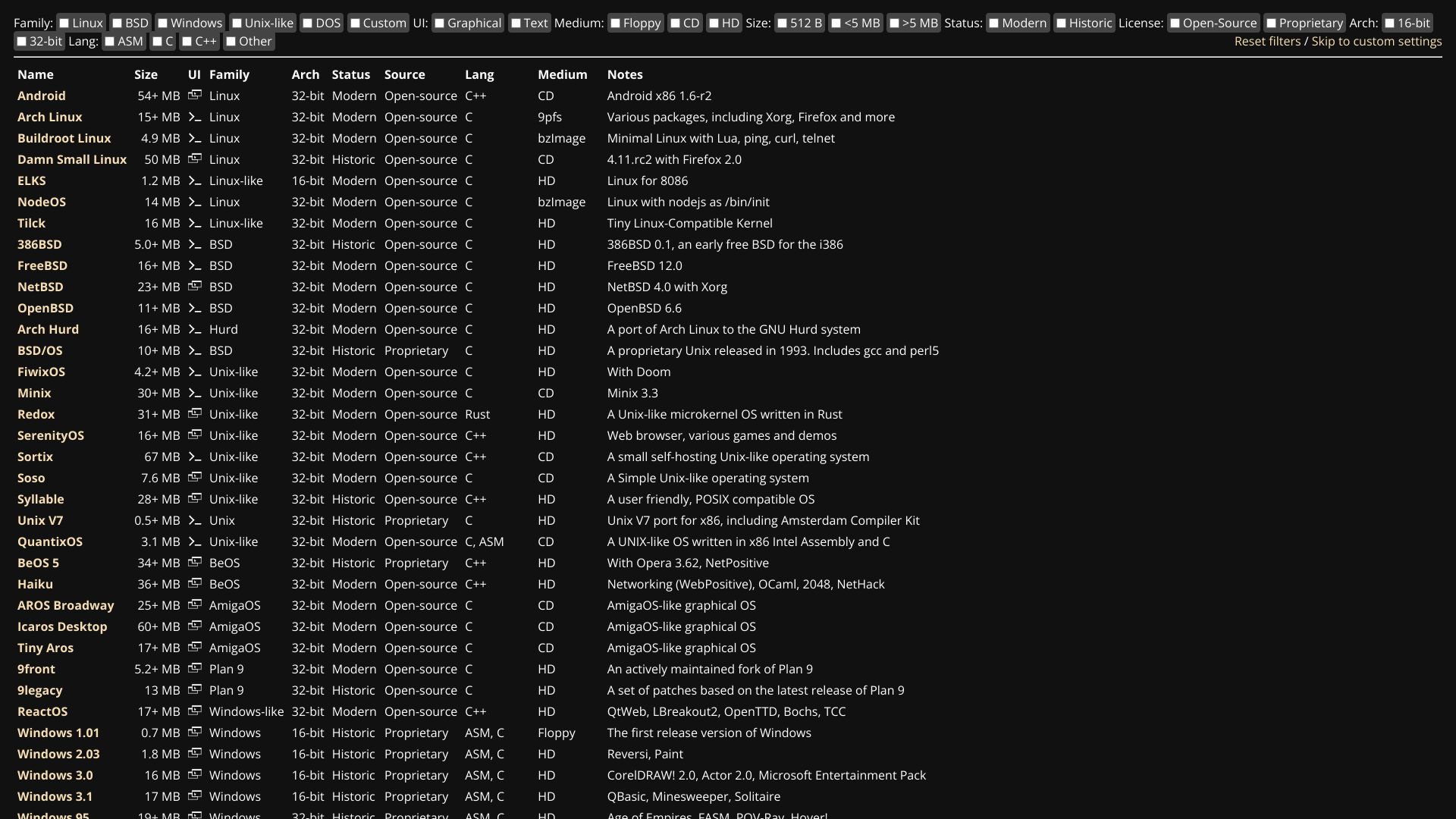Click the graphical icon beside Damn Small Linux
The height and width of the screenshot is (819, 1456).
click(195, 159)
